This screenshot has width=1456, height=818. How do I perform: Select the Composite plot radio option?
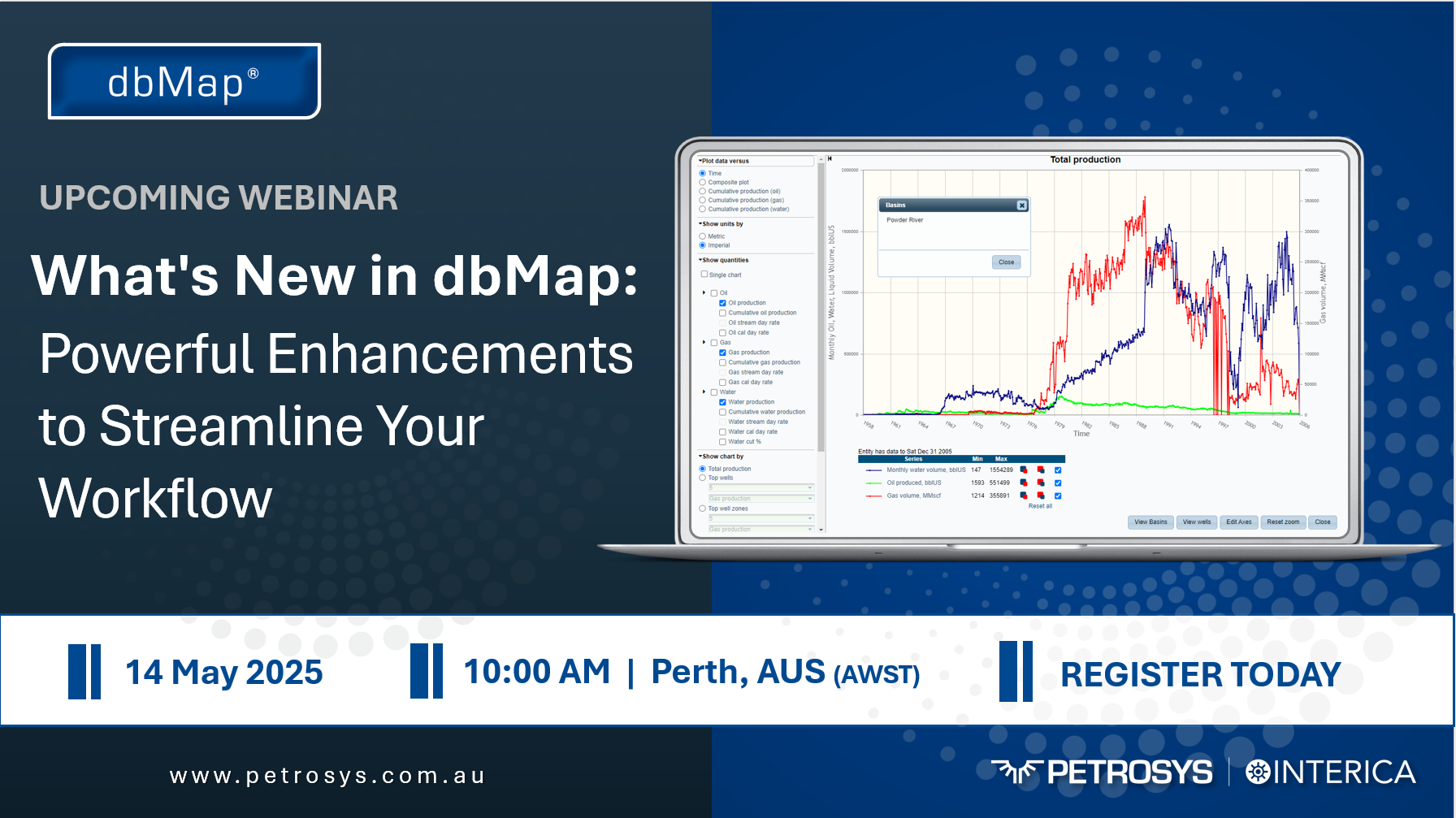(x=703, y=182)
